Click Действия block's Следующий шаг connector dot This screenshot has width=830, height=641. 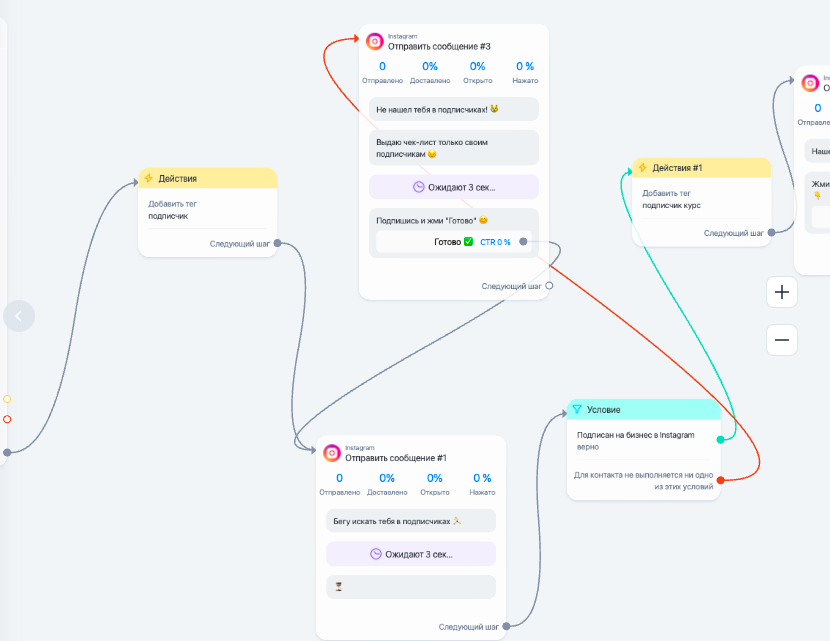tap(277, 243)
